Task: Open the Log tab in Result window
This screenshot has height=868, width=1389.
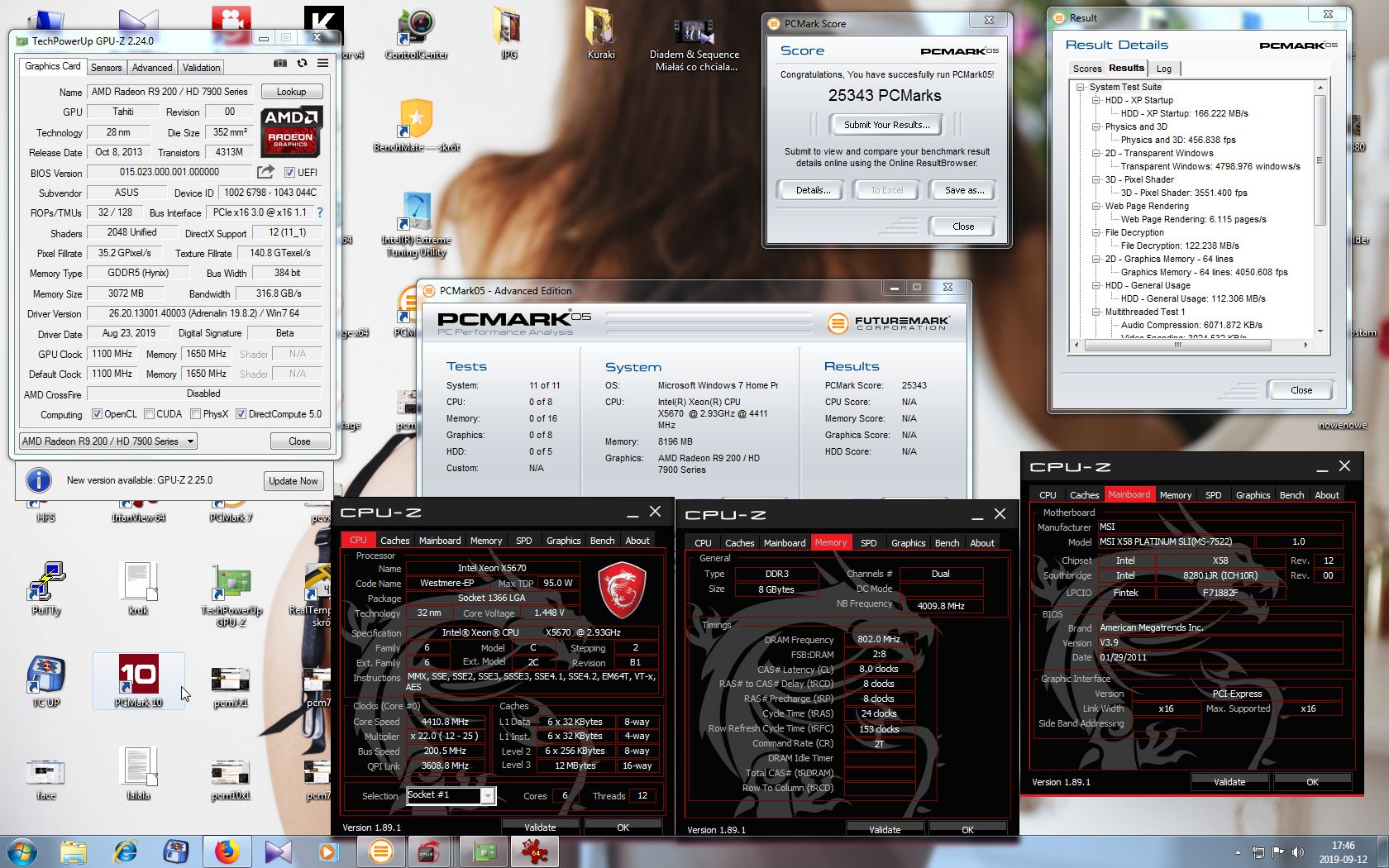Action: [x=1163, y=69]
